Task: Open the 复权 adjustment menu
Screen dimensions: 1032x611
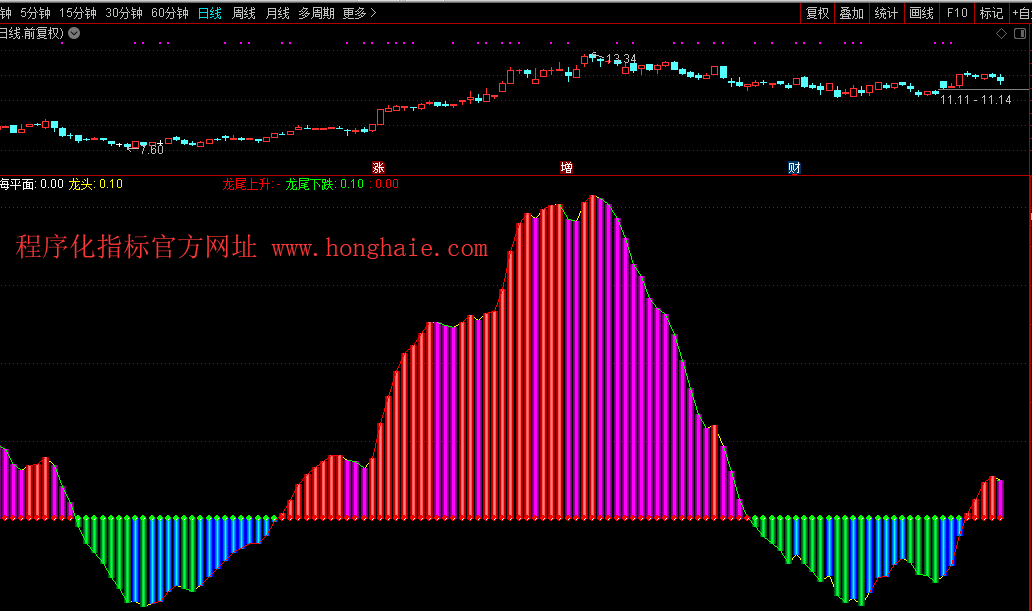Action: [x=818, y=13]
